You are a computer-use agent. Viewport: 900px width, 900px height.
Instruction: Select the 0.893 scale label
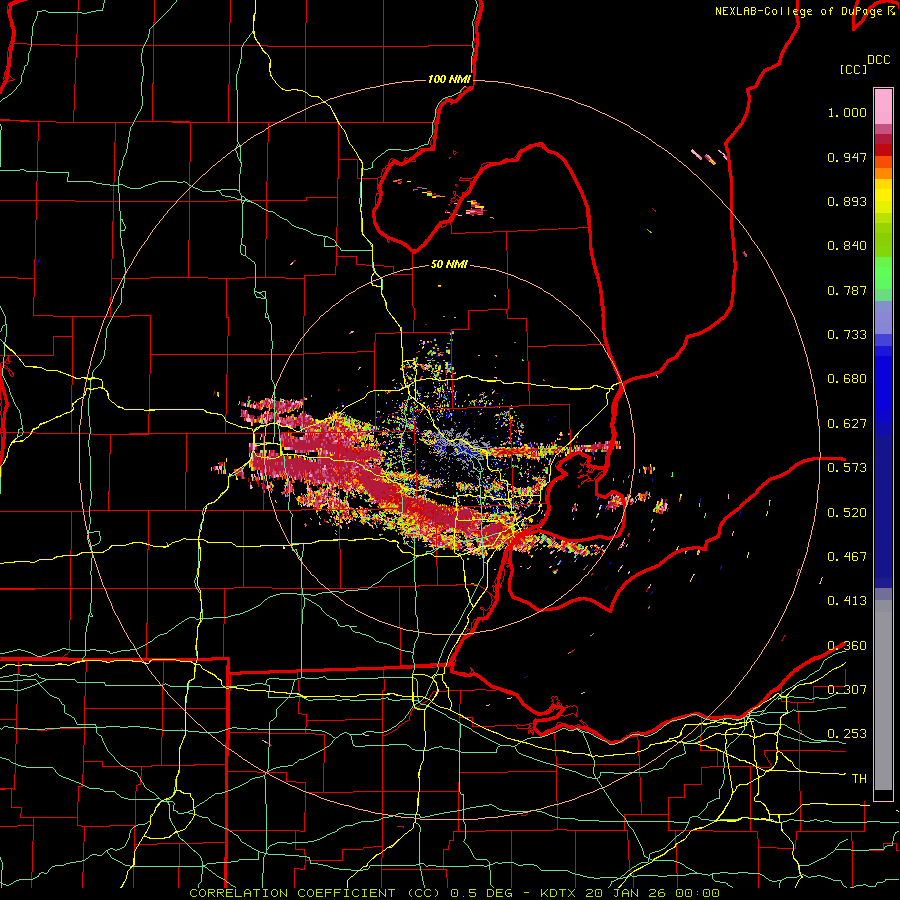coord(847,201)
